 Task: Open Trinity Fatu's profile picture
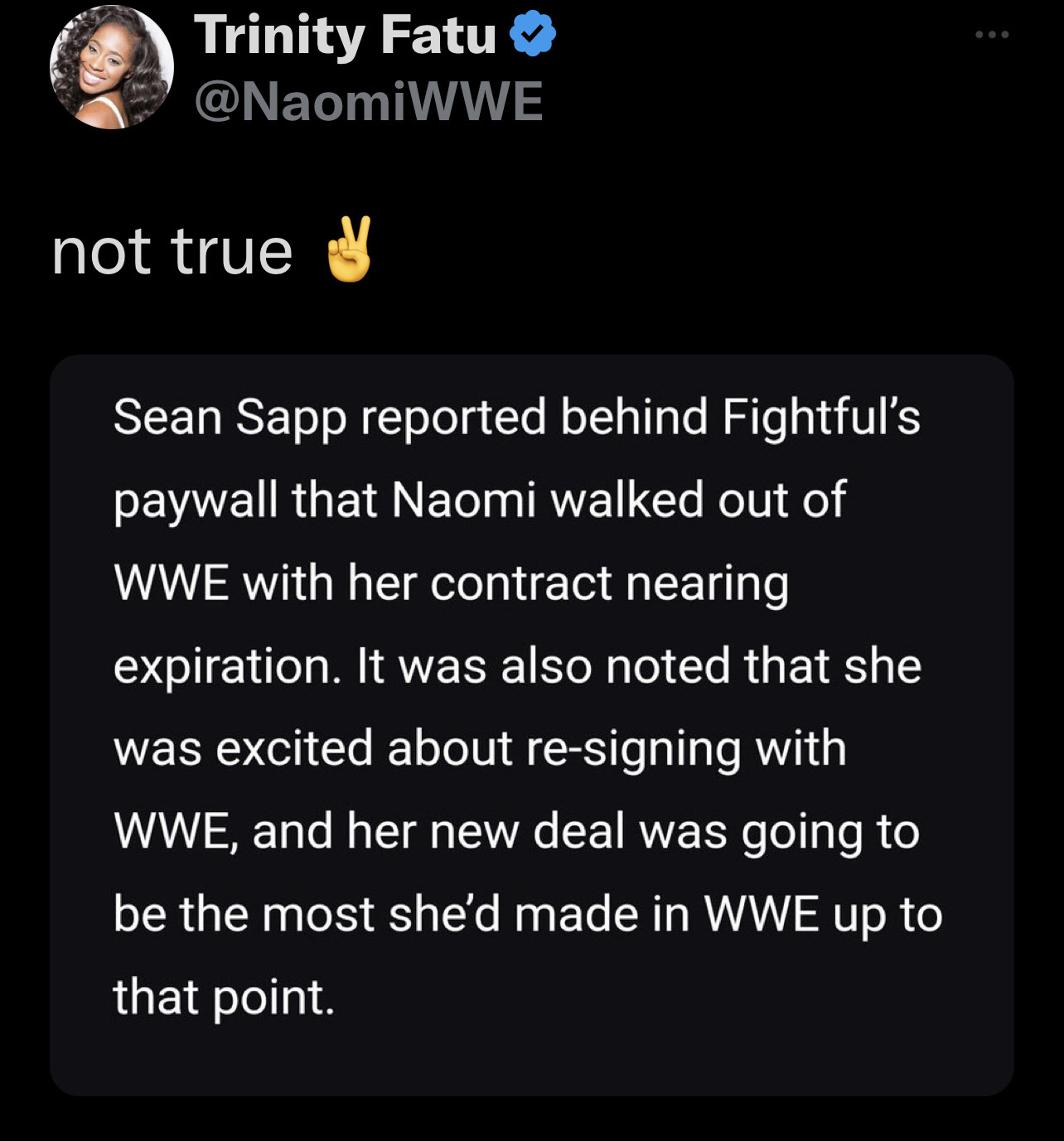112,66
